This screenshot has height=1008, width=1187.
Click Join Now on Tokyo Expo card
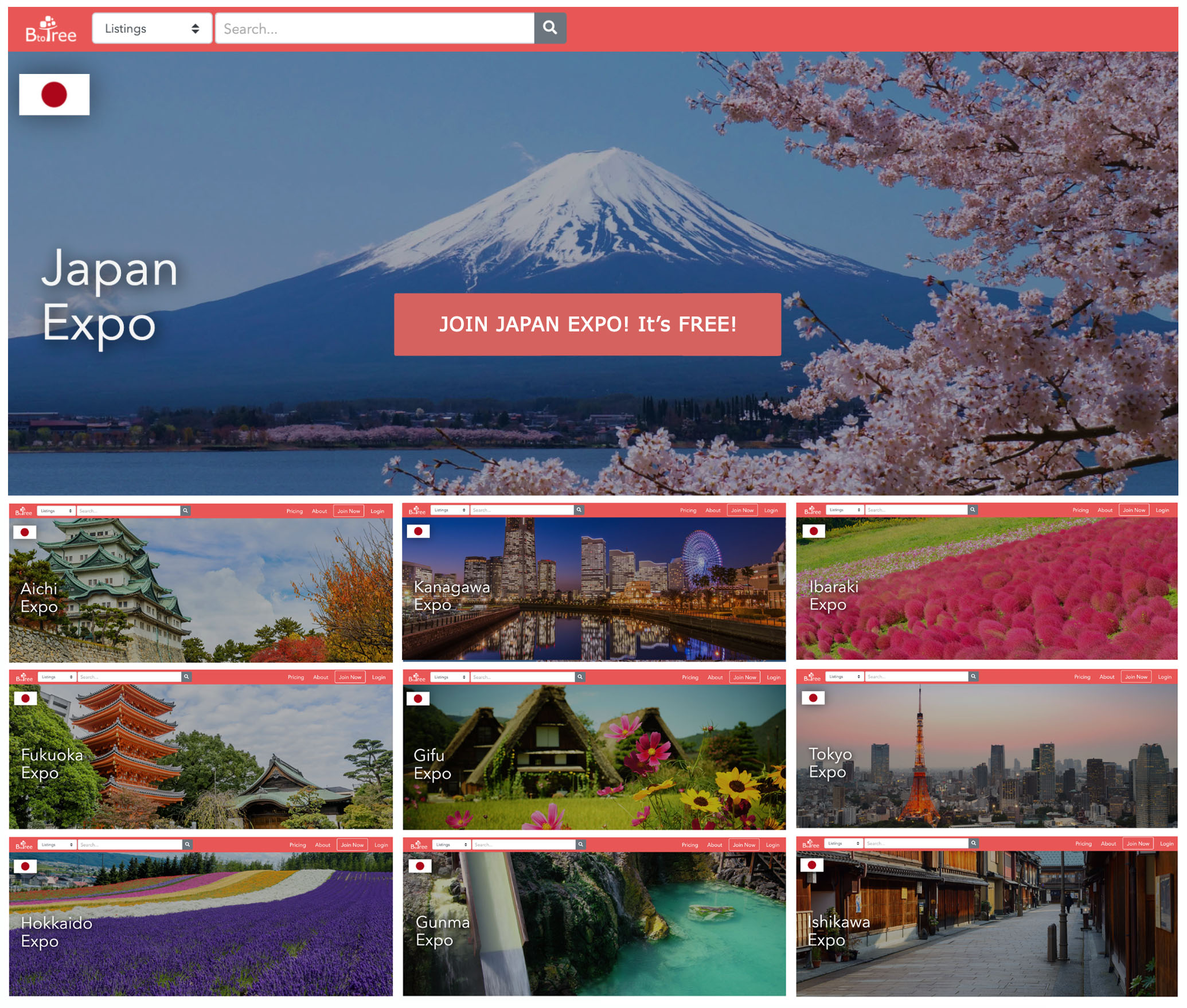[1135, 677]
